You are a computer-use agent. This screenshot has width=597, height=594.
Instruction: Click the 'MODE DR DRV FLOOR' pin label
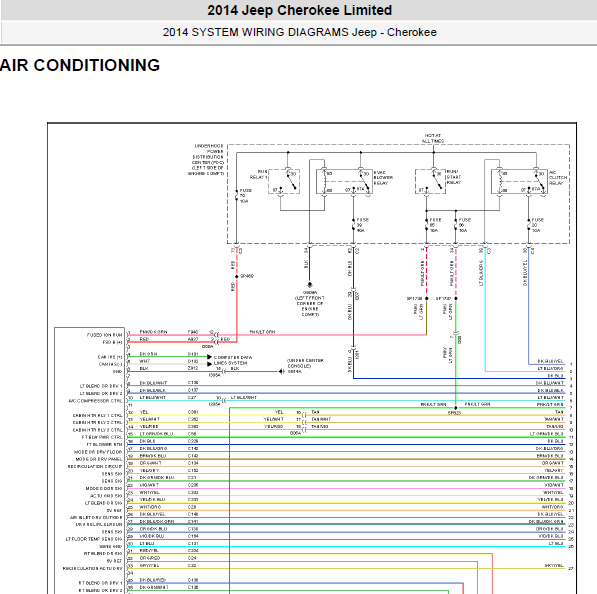pos(98,452)
